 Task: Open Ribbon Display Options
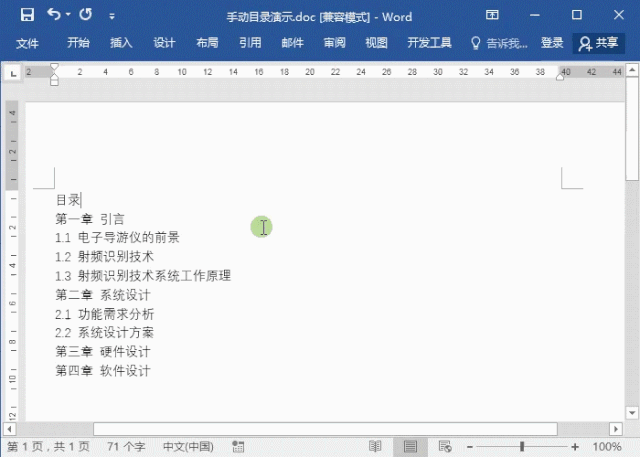(492, 15)
